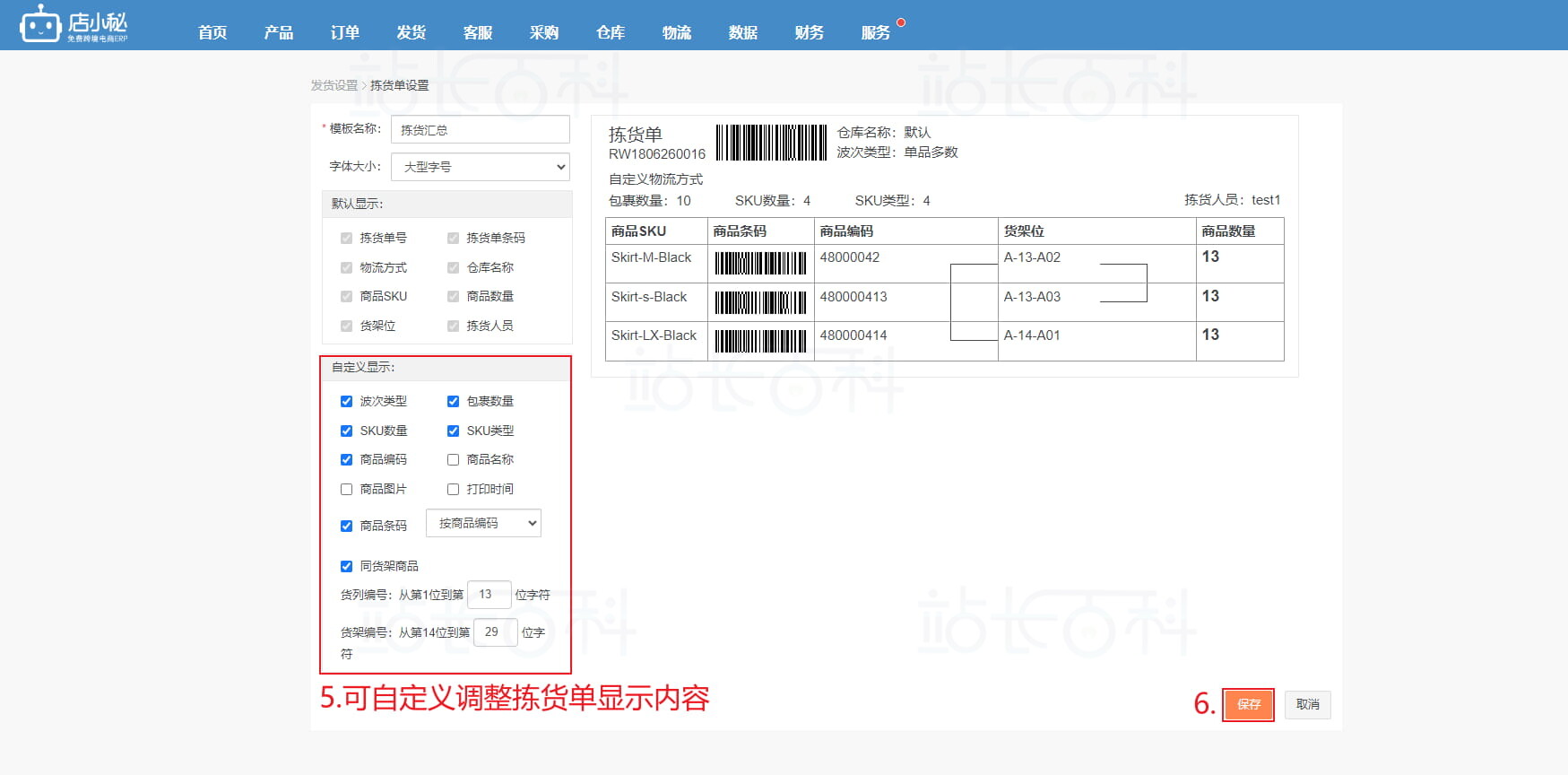
Task: Check the 商品图片 option
Action: 346,489
